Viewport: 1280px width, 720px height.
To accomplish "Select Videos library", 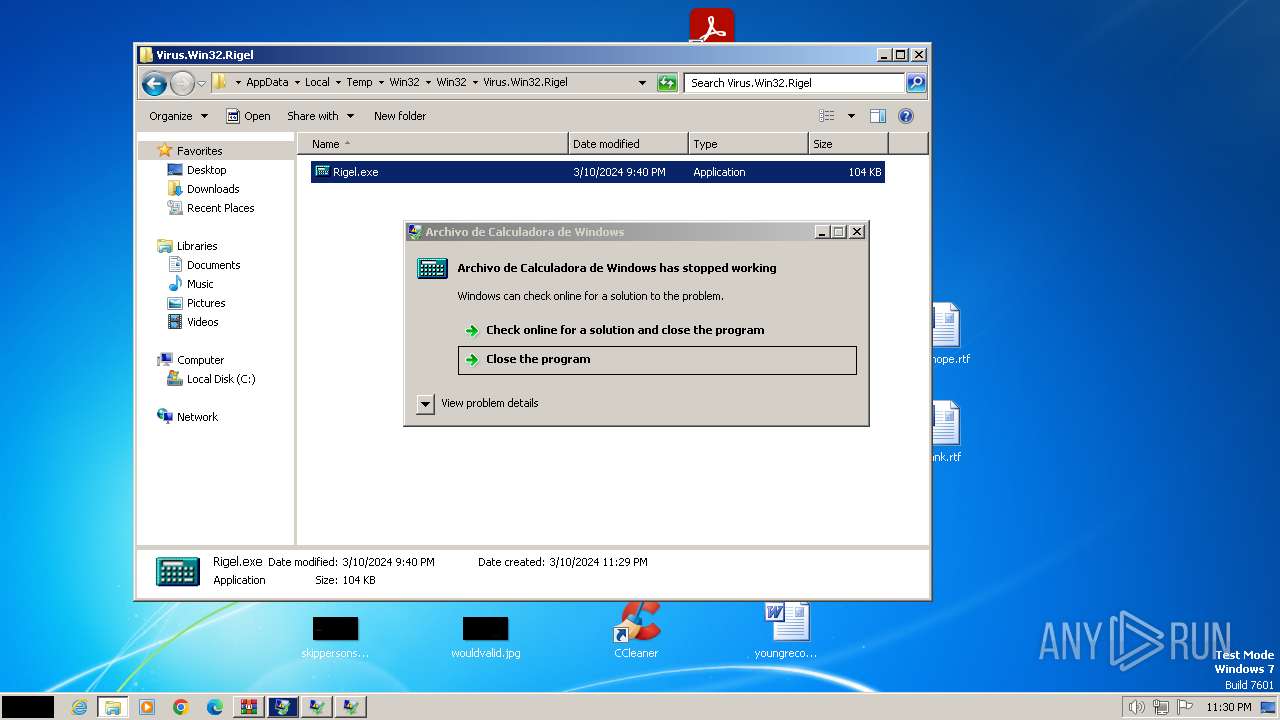I will coord(202,322).
